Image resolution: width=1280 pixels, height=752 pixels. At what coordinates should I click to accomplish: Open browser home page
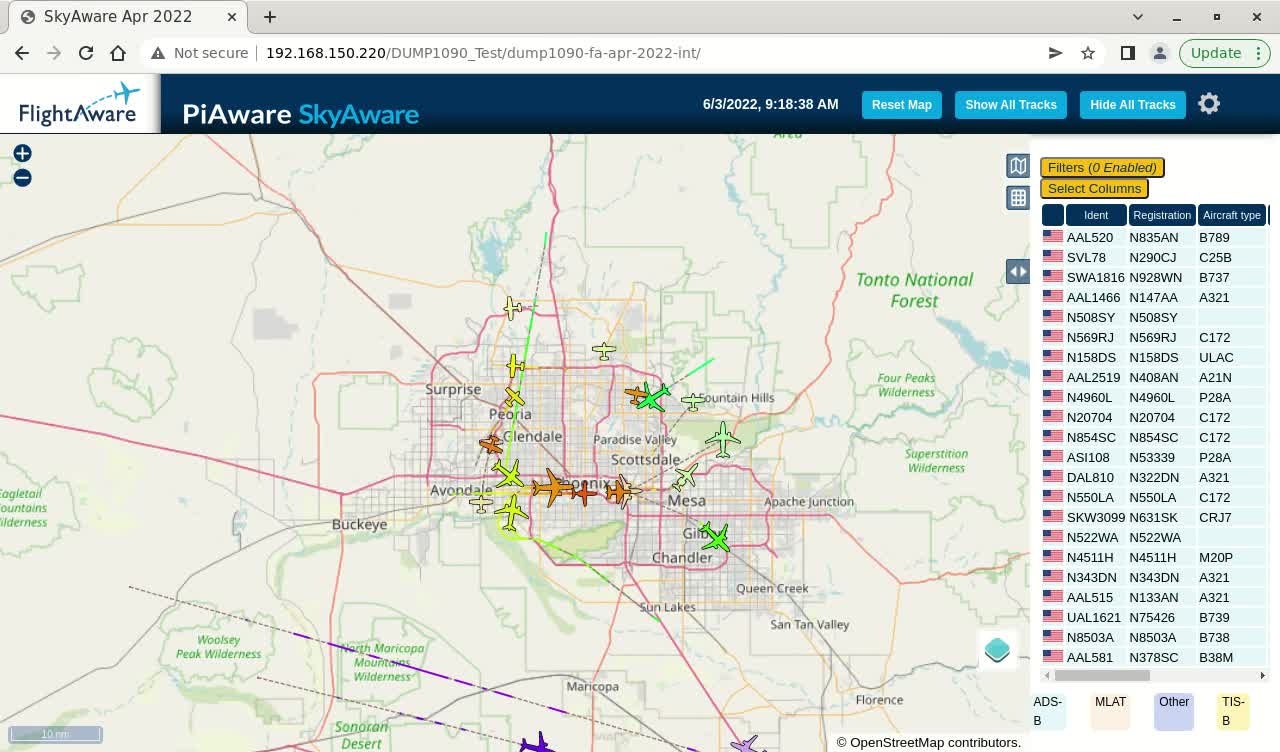pos(118,53)
